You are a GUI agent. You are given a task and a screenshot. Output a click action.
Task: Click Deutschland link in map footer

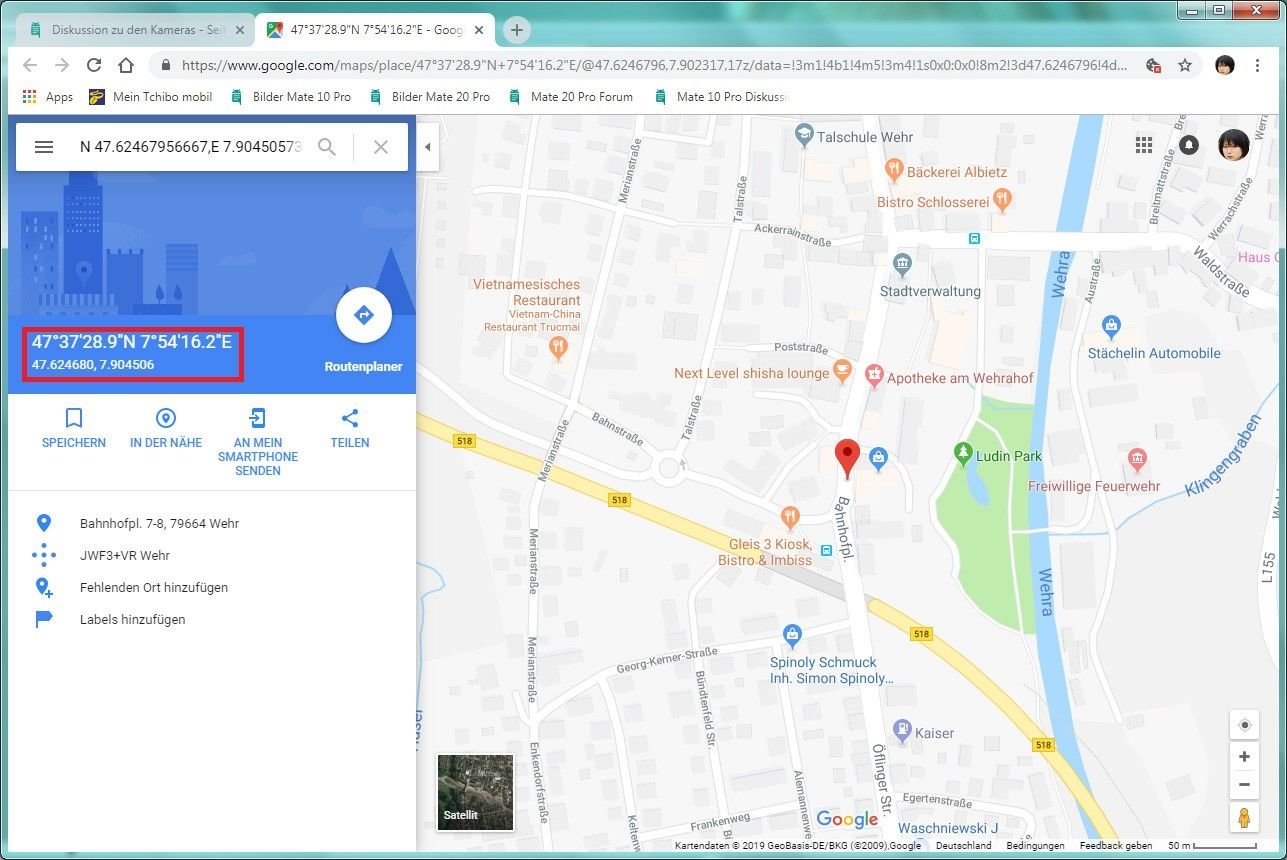pos(962,846)
